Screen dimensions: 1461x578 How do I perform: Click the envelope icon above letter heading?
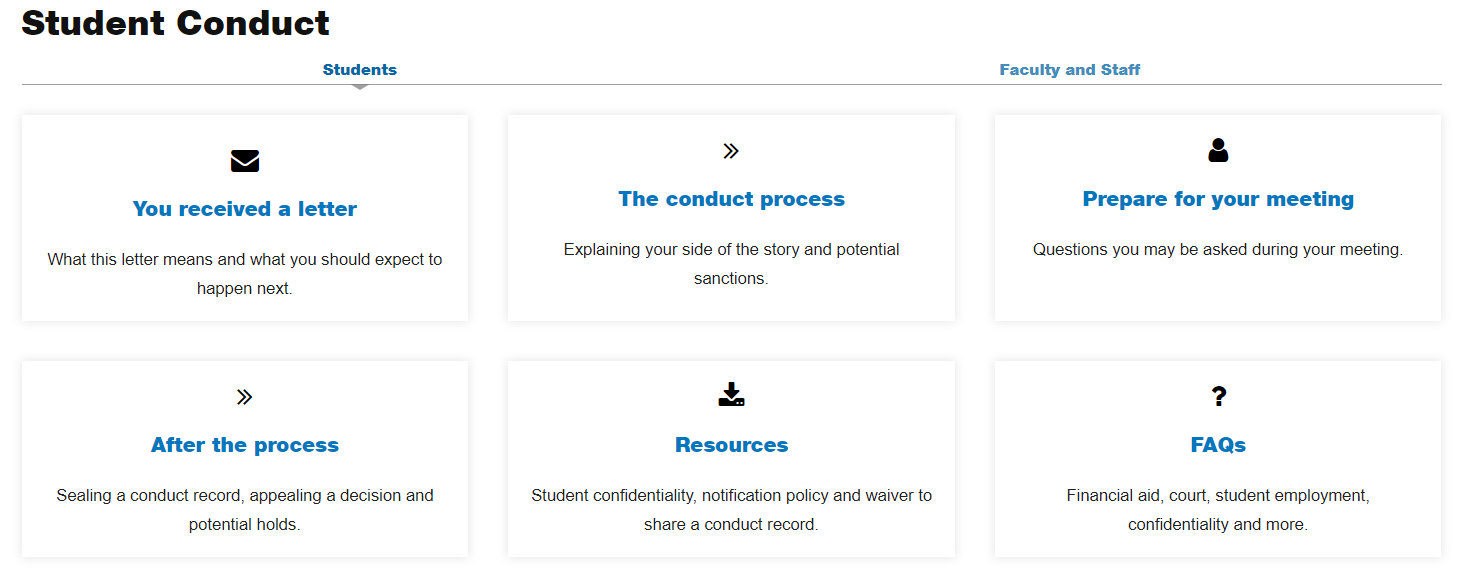pos(245,161)
